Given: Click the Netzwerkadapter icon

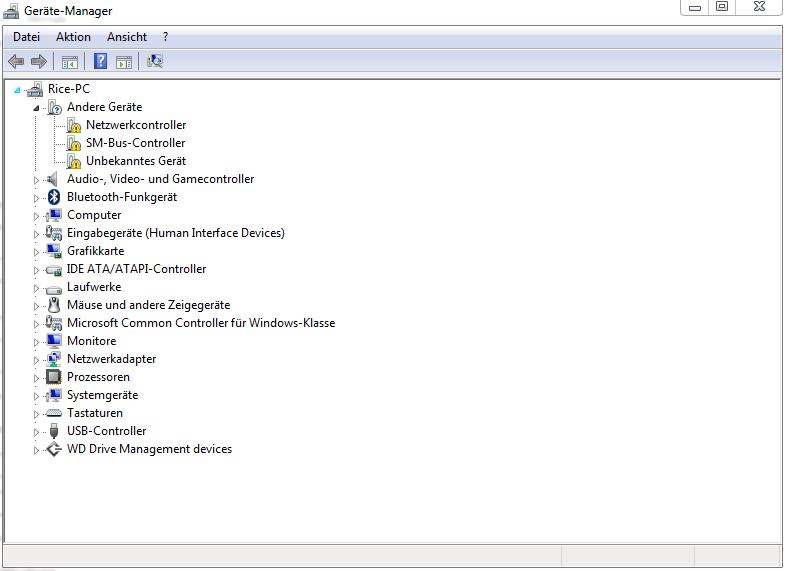Looking at the screenshot, I should [x=54, y=359].
